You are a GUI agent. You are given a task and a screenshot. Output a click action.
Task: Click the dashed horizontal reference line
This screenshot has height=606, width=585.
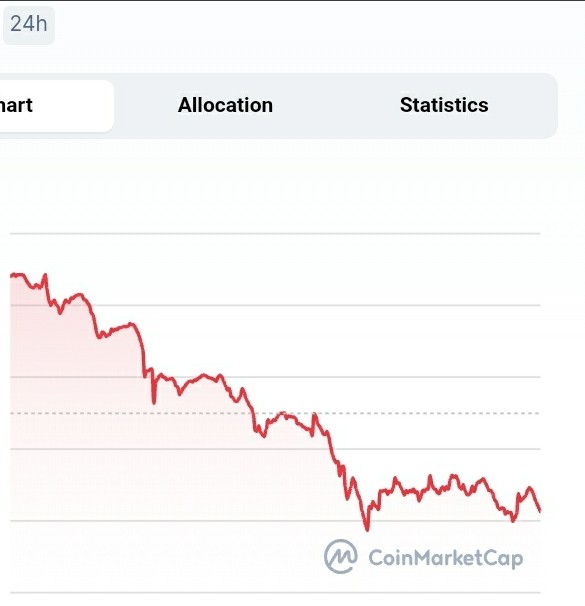click(x=275, y=413)
